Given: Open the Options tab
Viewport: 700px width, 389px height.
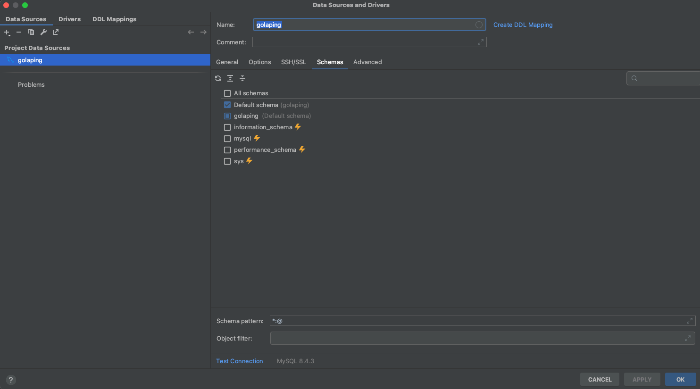Looking at the screenshot, I should [260, 62].
